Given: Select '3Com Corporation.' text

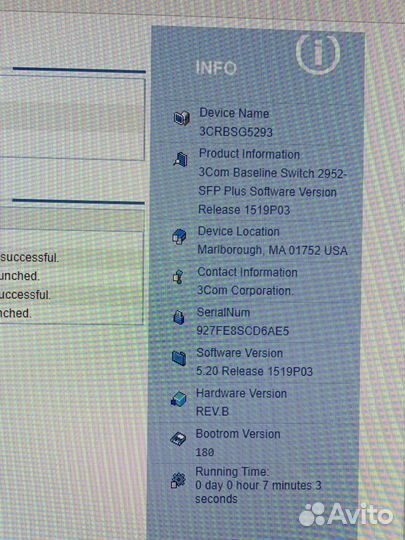Looking at the screenshot, I should coord(245,291).
